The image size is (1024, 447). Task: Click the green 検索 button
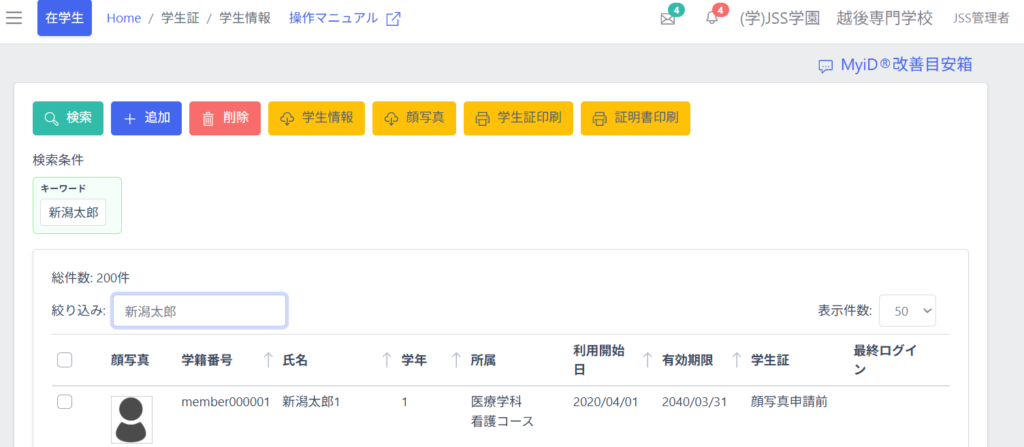(68, 118)
